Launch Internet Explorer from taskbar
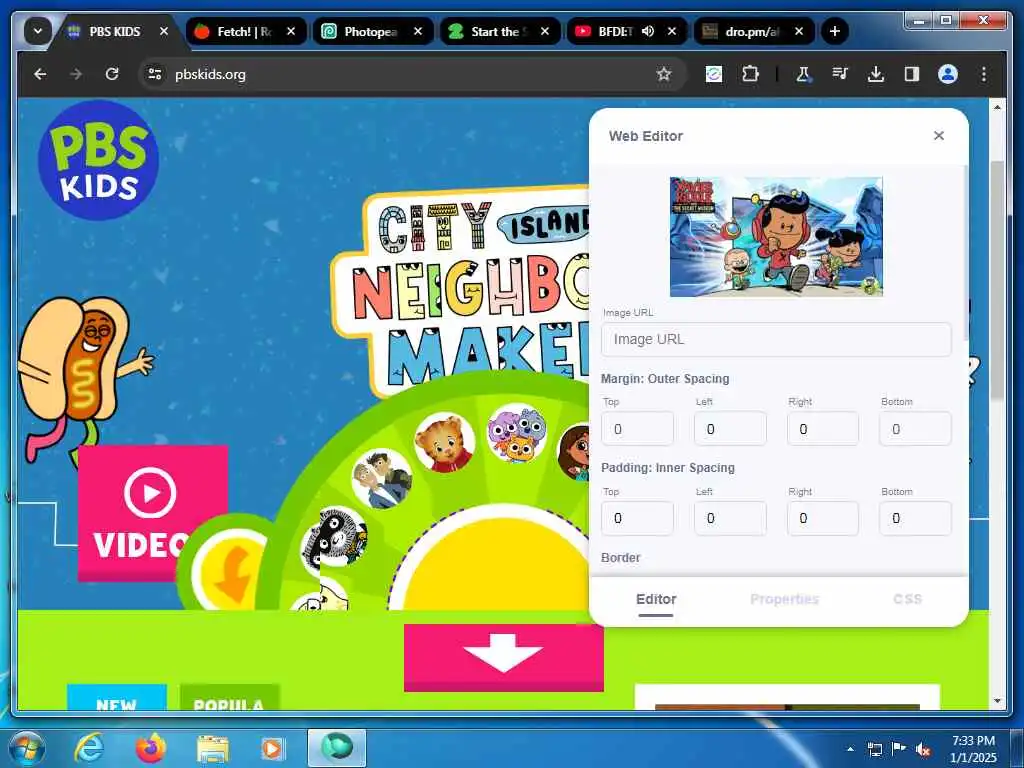The image size is (1024, 768). (x=89, y=748)
